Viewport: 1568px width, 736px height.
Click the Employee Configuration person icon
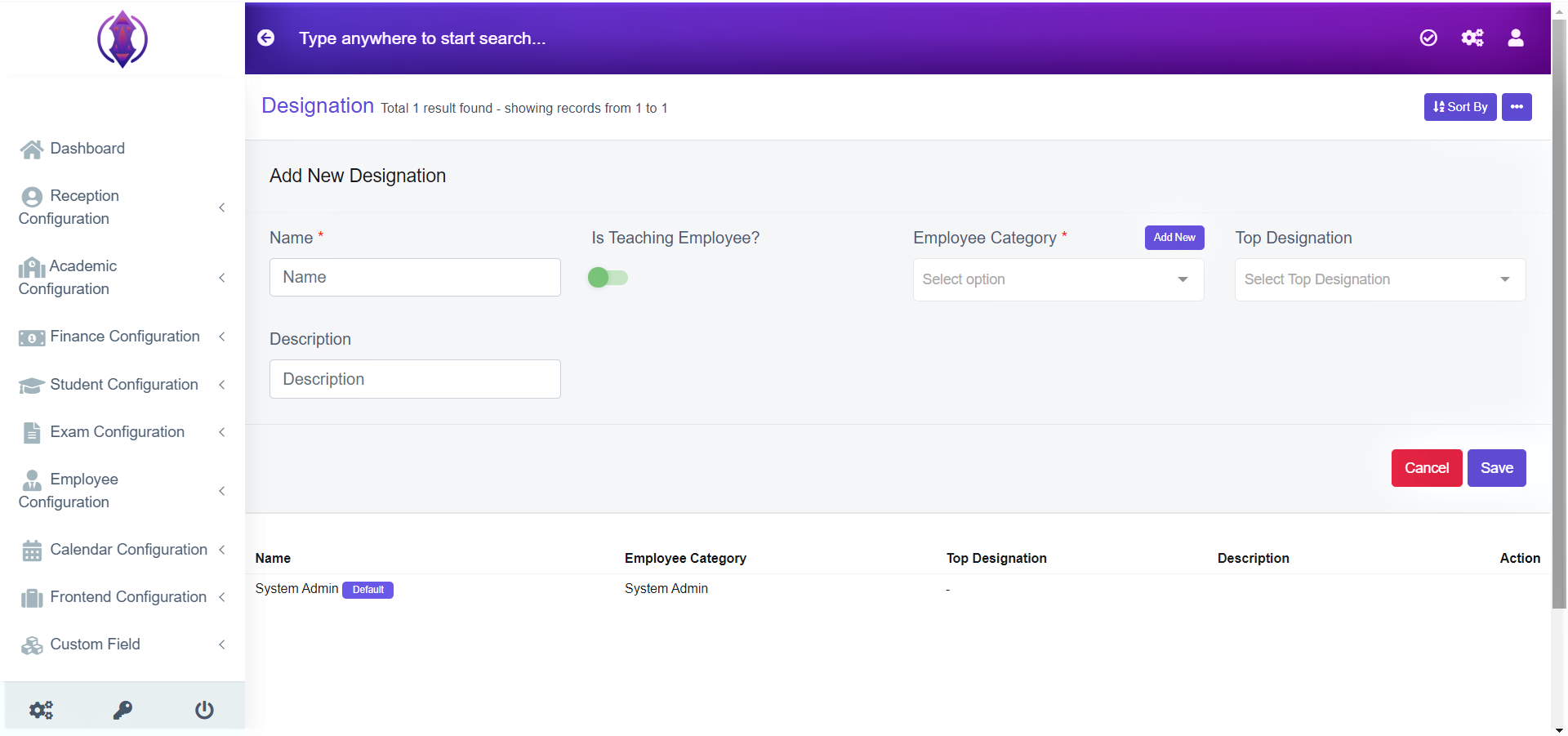pyautogui.click(x=32, y=480)
